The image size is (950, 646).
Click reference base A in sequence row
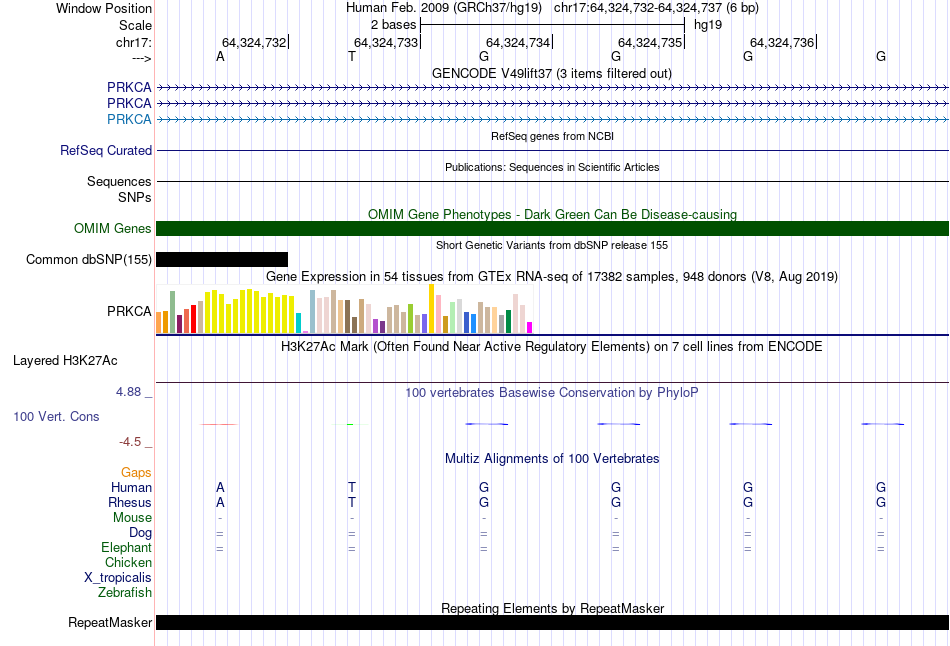coord(221,56)
